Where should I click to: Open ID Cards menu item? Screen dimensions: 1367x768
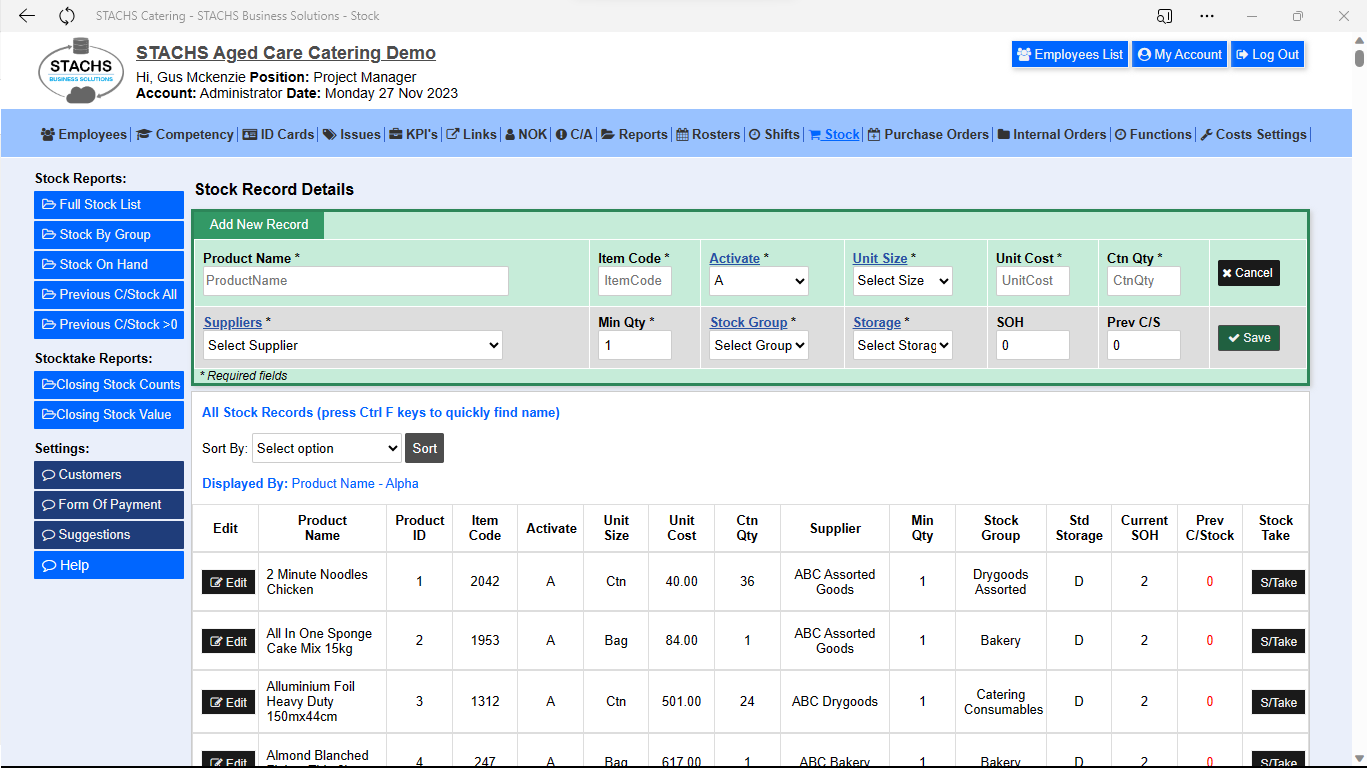pyautogui.click(x=278, y=134)
